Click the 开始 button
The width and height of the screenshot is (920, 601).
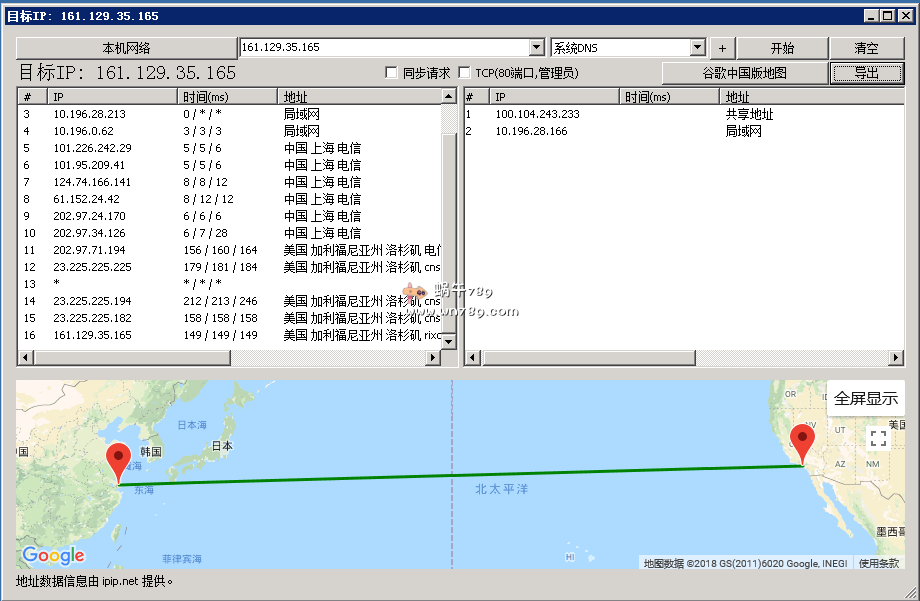(782, 48)
